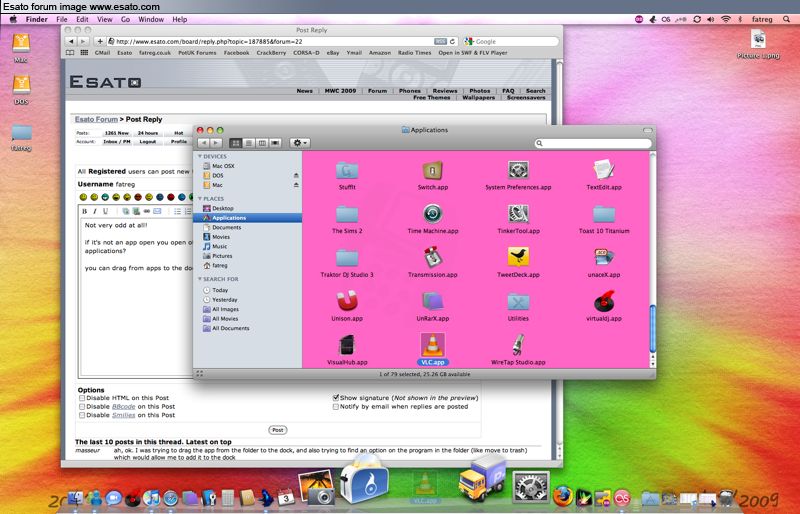Open System Preferences gear in dock

[531, 486]
